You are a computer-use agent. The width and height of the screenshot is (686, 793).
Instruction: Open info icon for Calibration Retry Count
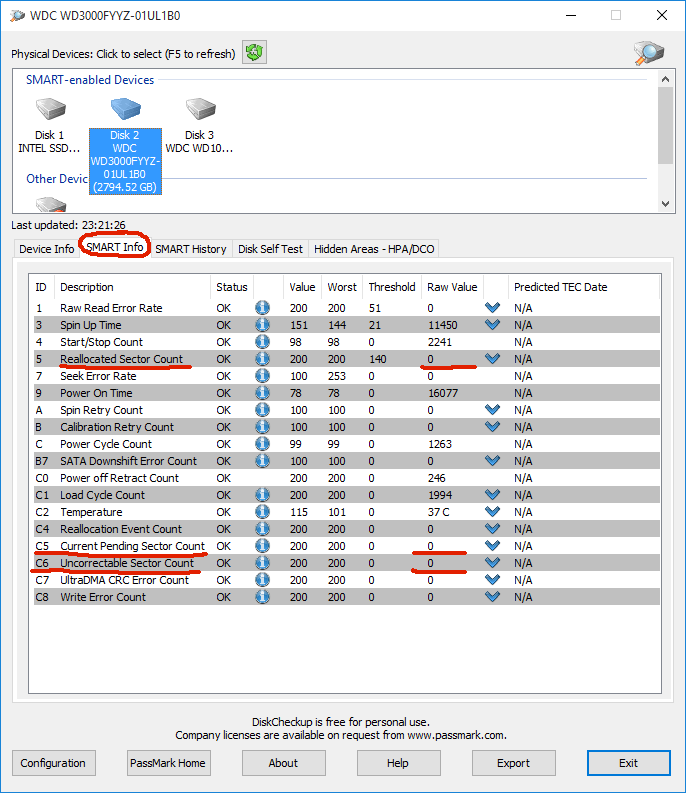tap(262, 427)
